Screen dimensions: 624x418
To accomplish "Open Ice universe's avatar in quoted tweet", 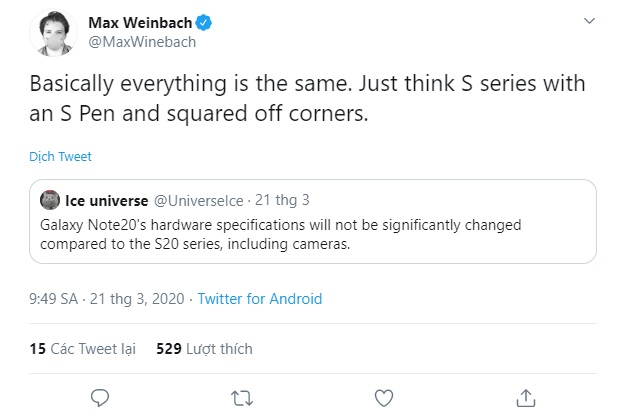I will coord(50,200).
